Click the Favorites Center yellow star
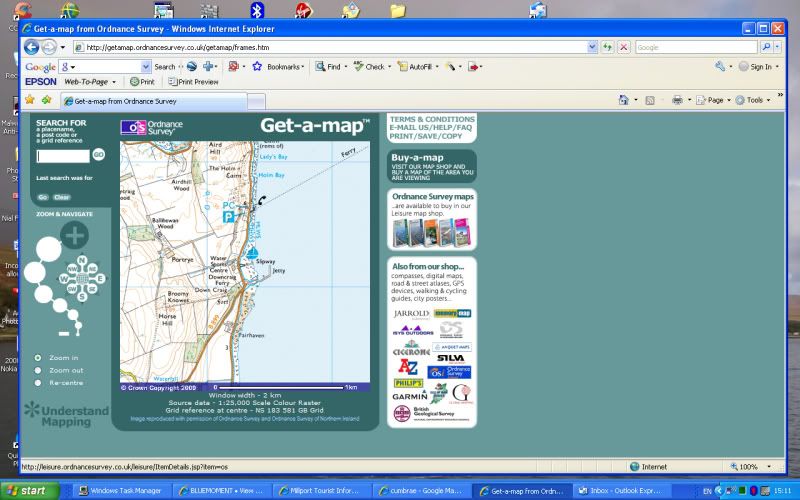This screenshot has width=800, height=500. pos(30,99)
